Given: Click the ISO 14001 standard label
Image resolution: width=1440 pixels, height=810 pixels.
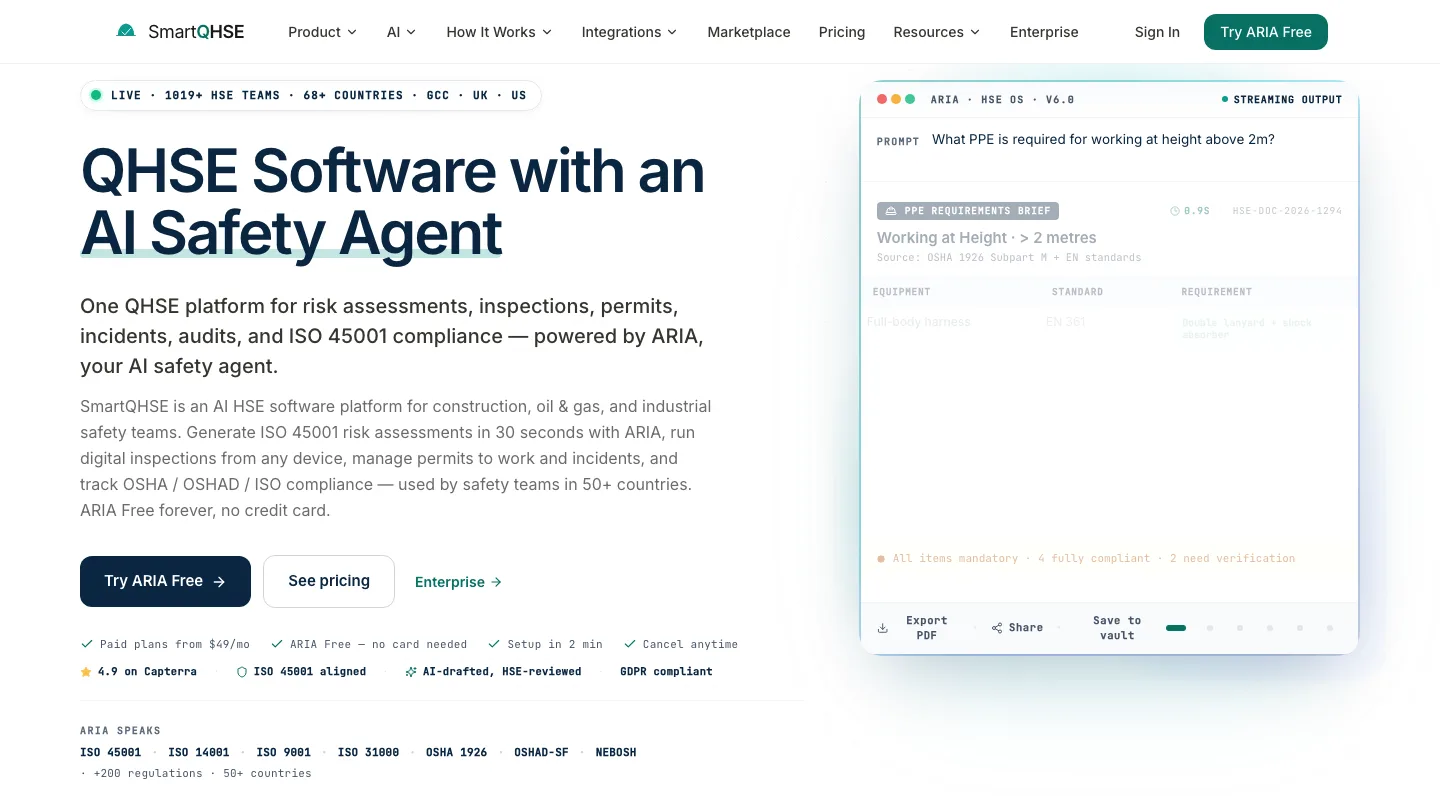Looking at the screenshot, I should 199,752.
